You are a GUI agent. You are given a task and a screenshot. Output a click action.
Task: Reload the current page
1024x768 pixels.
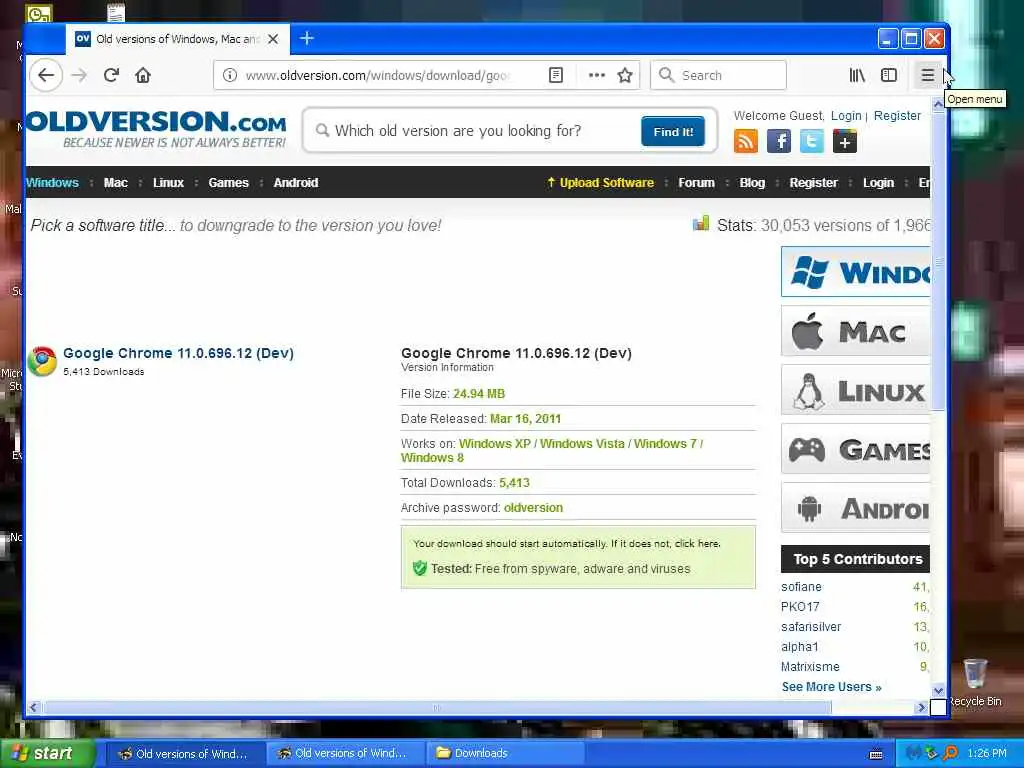(111, 75)
